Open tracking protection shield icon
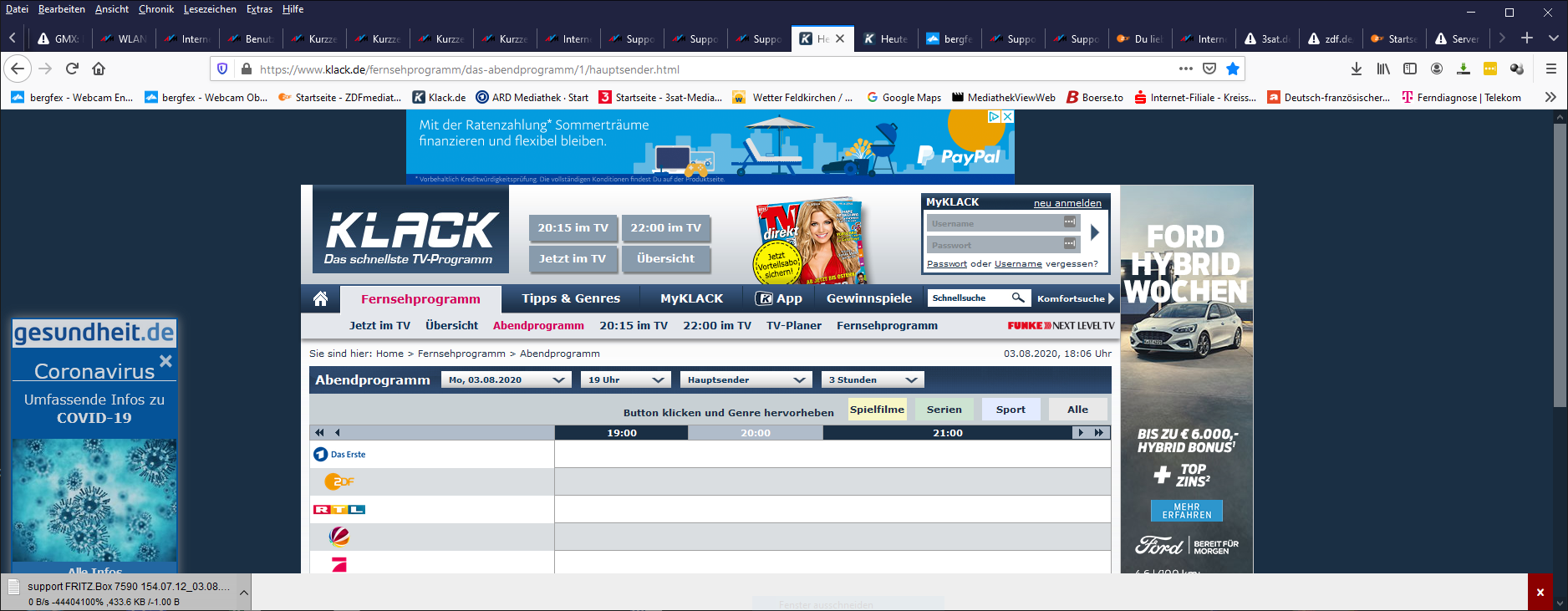Viewport: 1568px width, 611px height. (x=222, y=69)
